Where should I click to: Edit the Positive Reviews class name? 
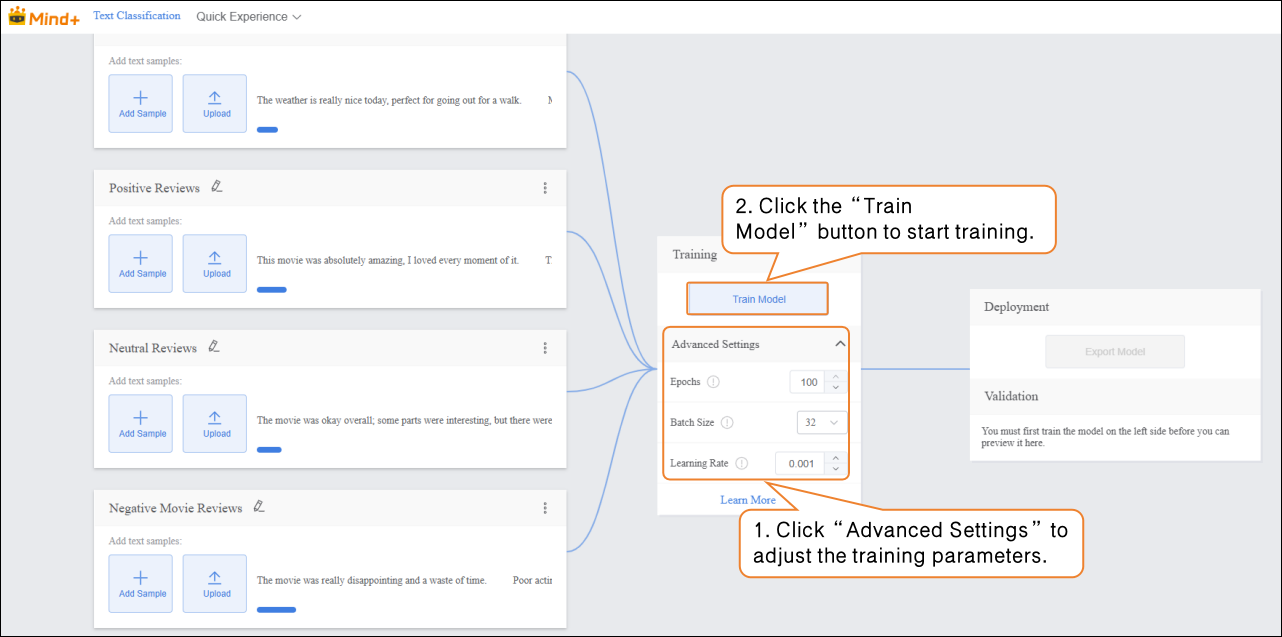[217, 187]
